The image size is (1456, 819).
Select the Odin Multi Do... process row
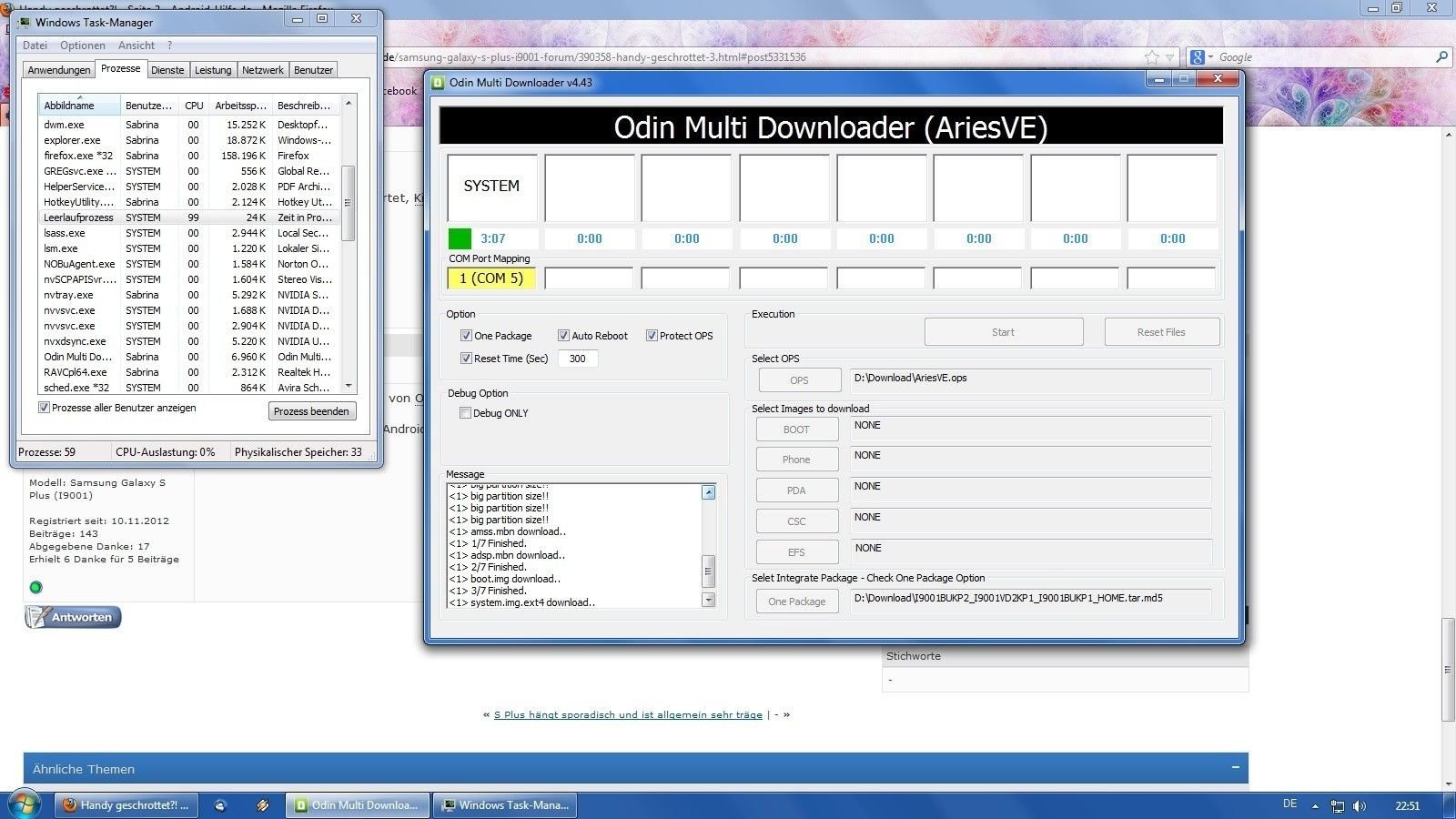point(189,357)
